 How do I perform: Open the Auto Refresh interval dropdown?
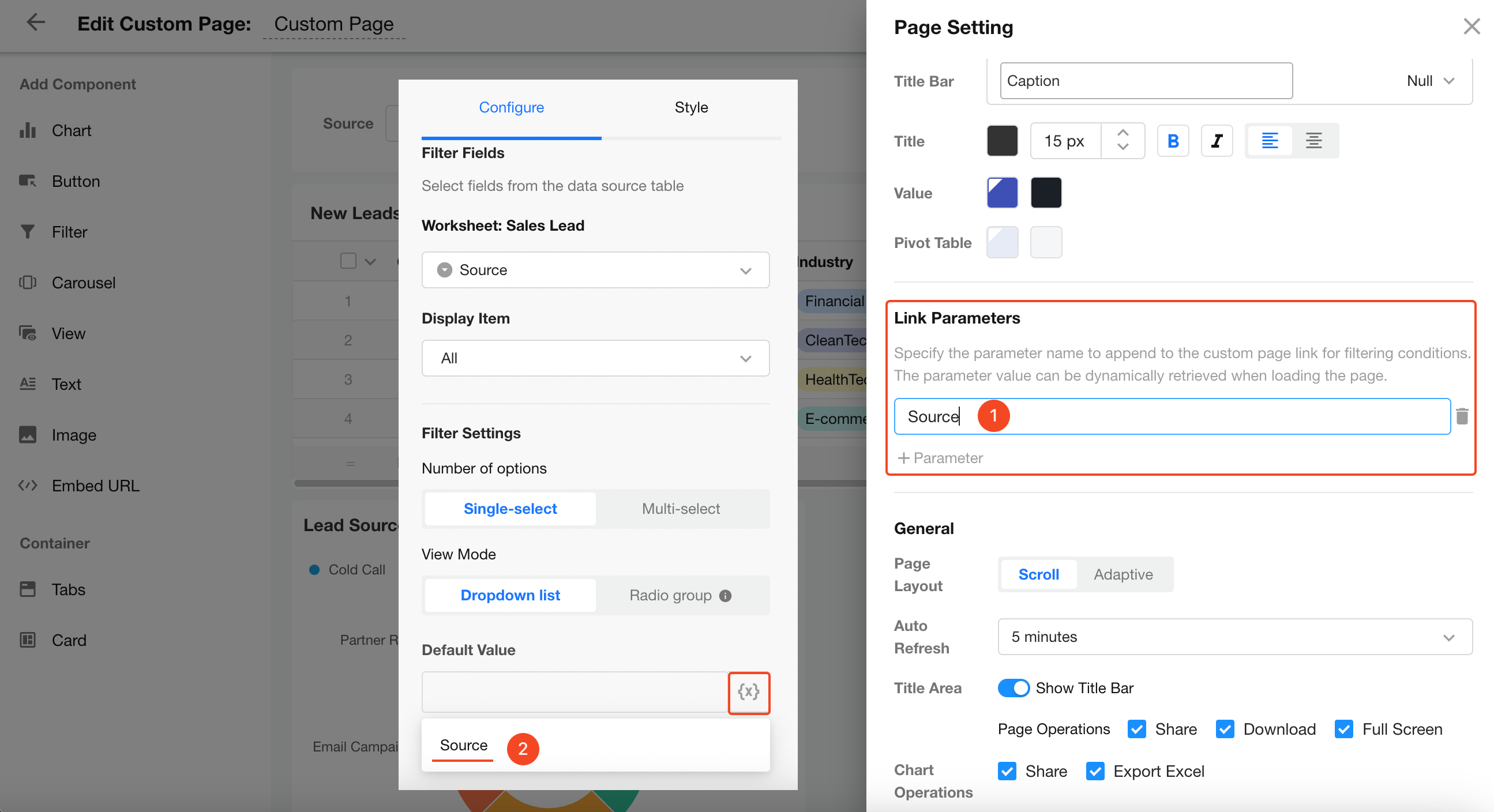(1234, 637)
